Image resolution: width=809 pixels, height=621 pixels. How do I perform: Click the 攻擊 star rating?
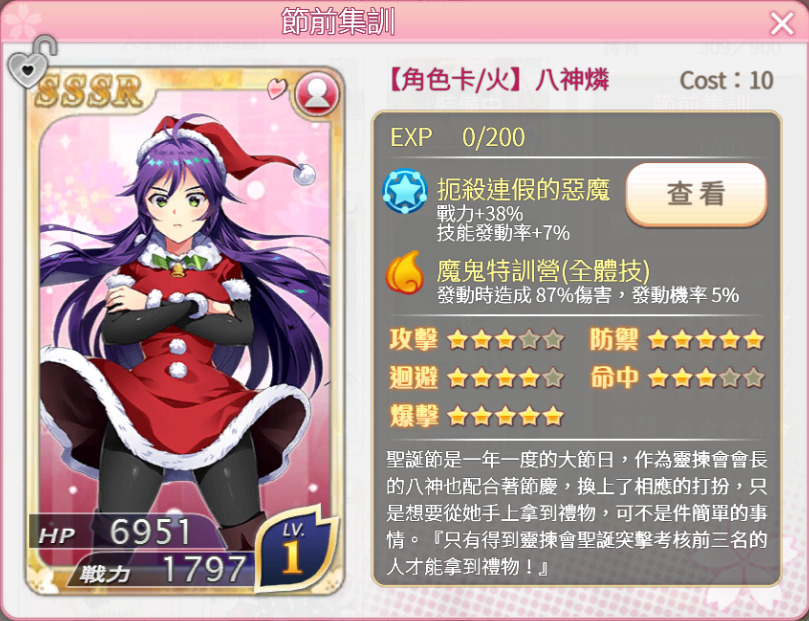505,340
